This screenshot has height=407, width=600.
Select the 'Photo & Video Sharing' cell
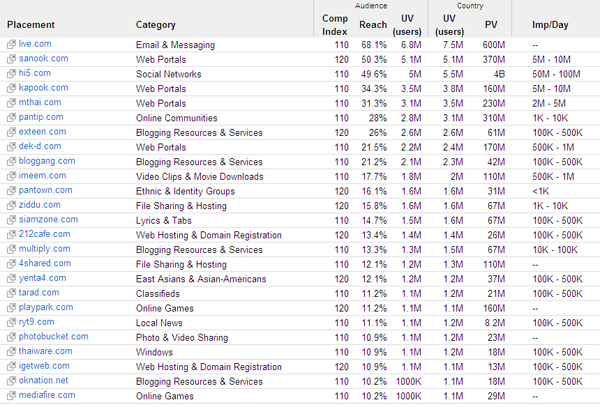point(182,337)
